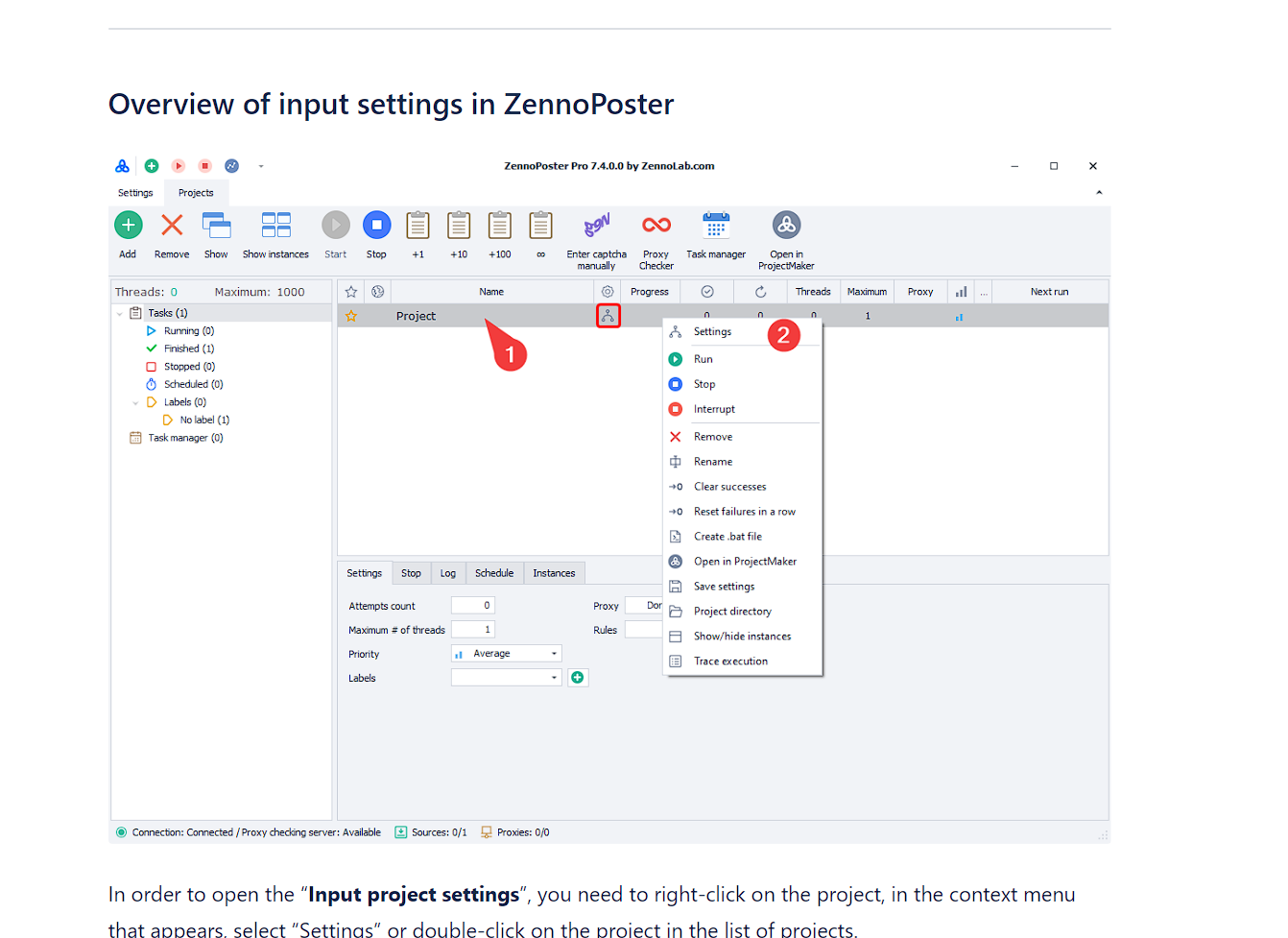Viewport: 1288px width, 938px height.
Task: Click the green plus button beside Labels
Action: click(578, 678)
